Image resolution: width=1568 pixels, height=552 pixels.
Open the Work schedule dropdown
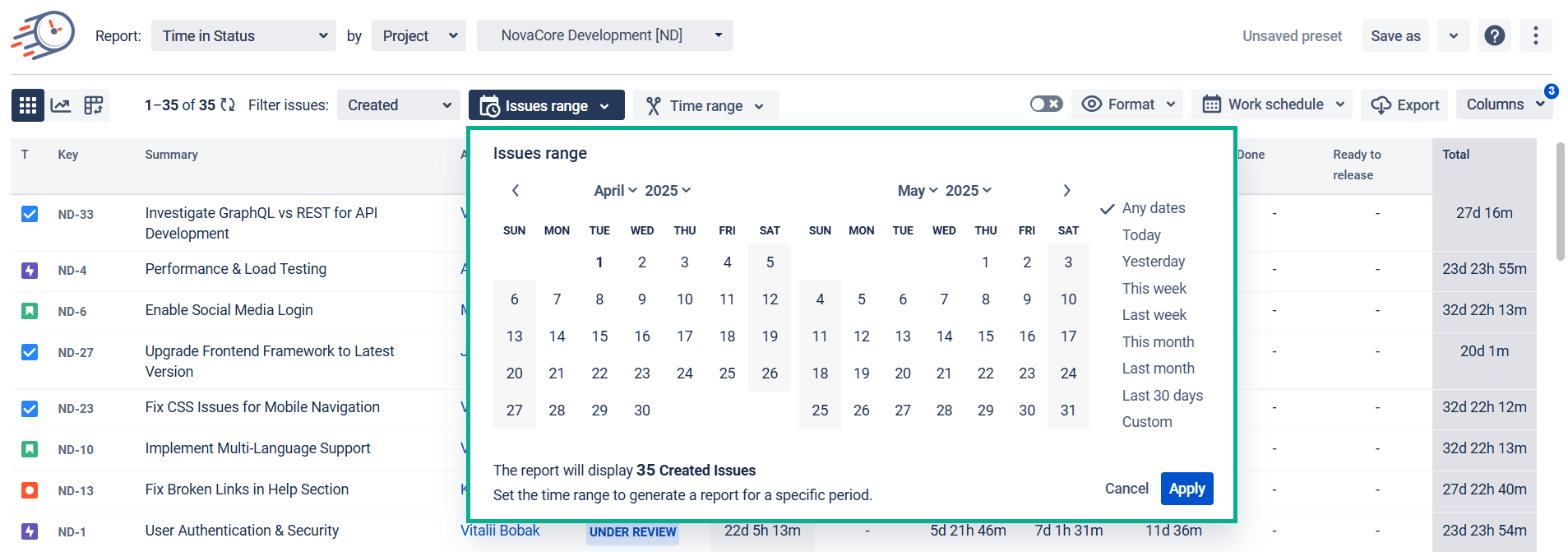pyautogui.click(x=1271, y=104)
